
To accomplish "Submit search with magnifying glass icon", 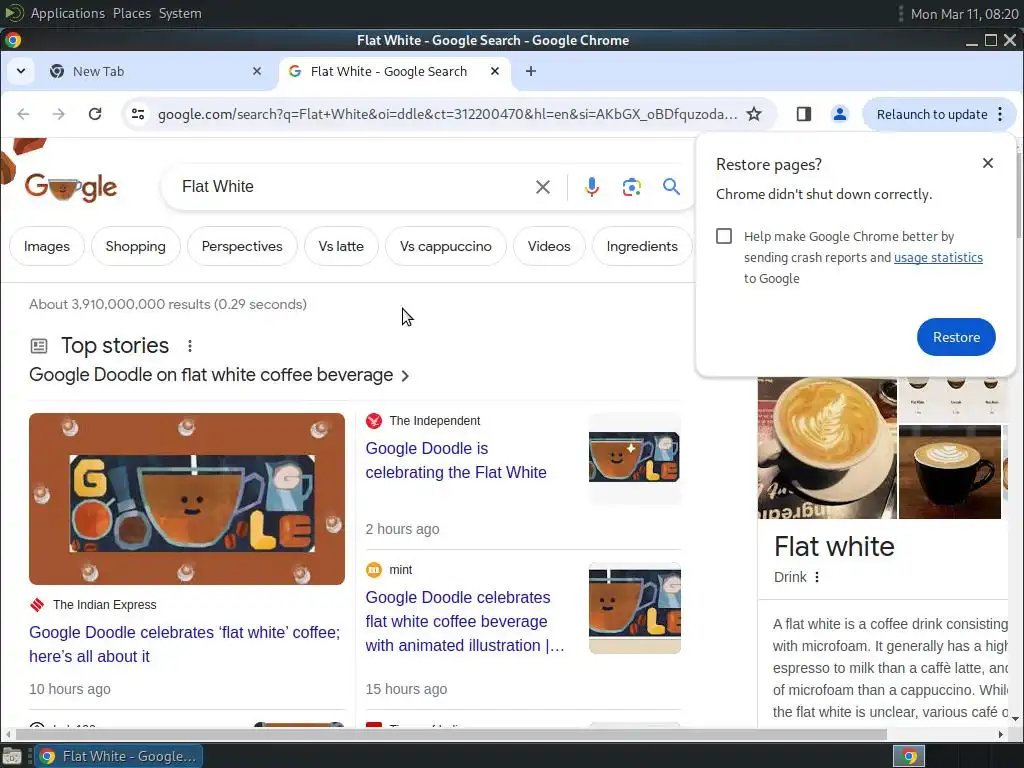I will (671, 187).
